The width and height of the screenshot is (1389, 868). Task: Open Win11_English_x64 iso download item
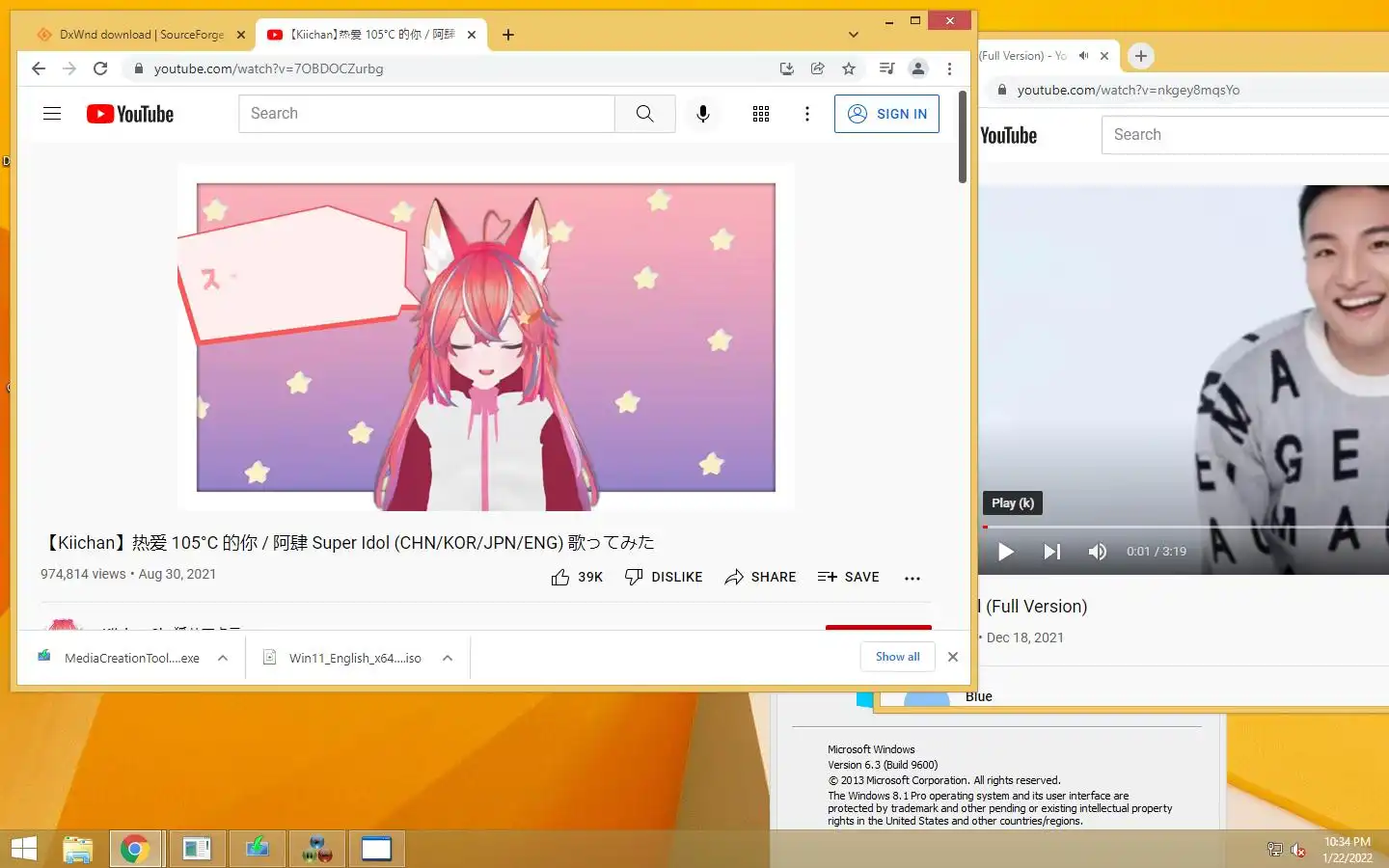tap(344, 658)
